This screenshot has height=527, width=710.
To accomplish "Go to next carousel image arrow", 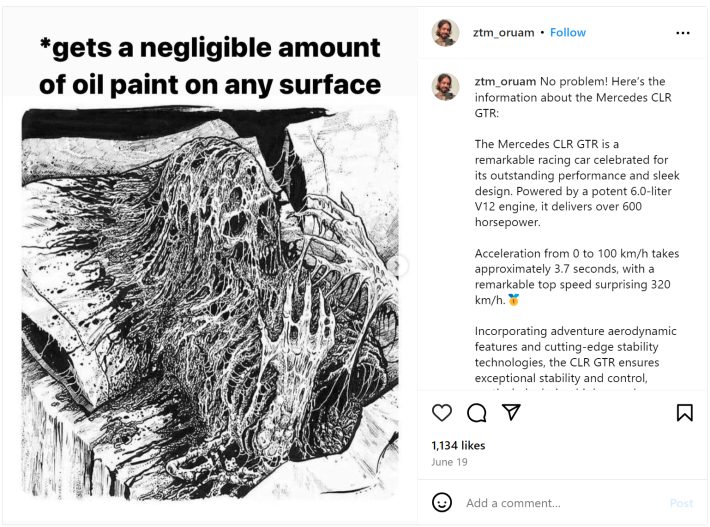I will (399, 266).
